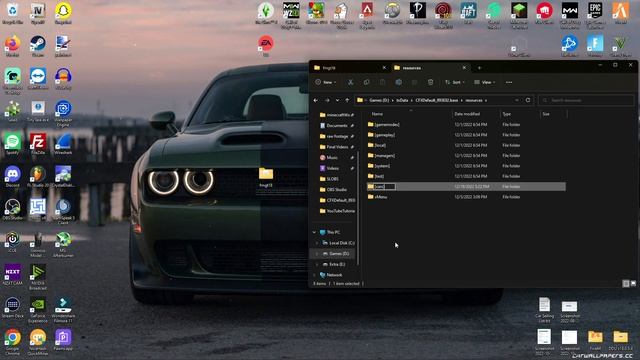
Task: Launch Minecraft Launcher desktop shortcut
Action: [x=519, y=16]
